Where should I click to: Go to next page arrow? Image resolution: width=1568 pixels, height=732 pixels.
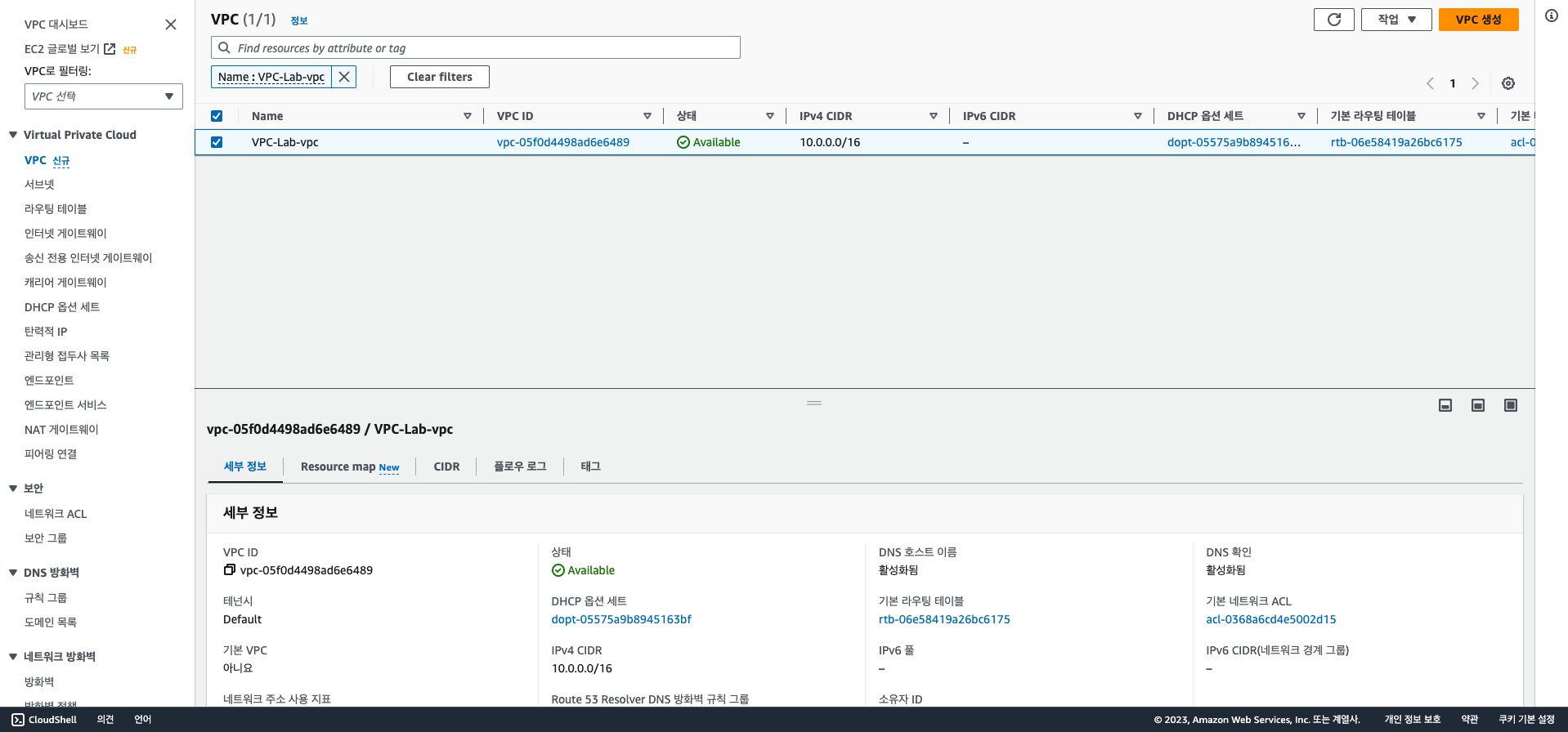[1475, 83]
